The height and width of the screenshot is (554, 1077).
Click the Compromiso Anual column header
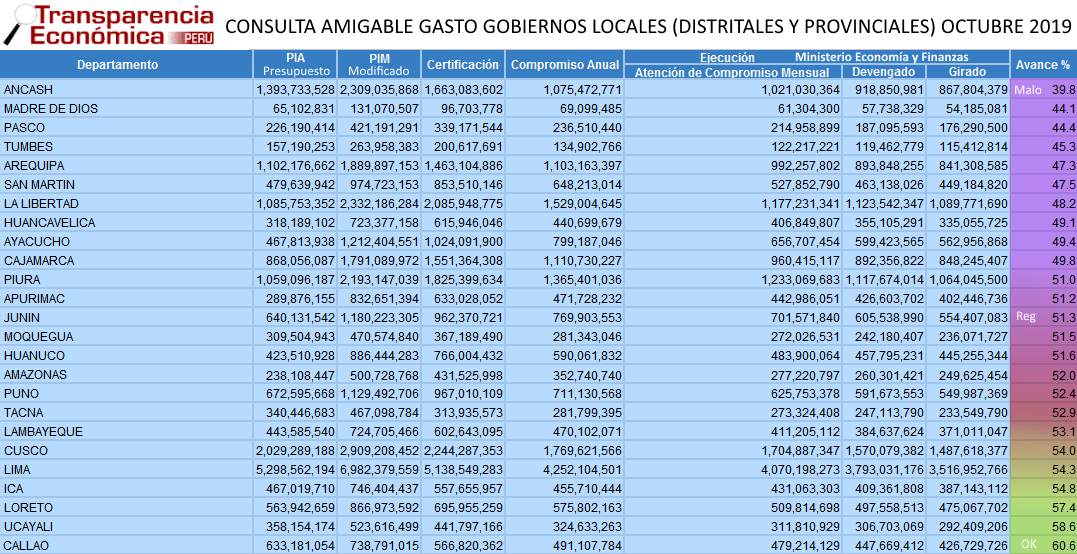pos(565,65)
